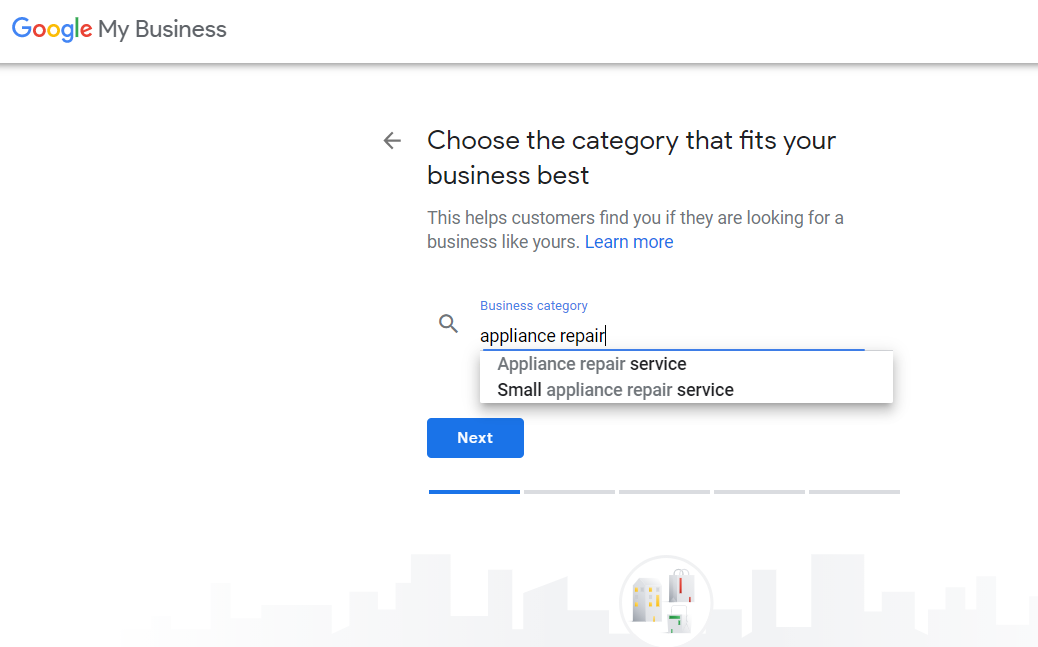
Task: Click the search magnifier icon
Action: [x=448, y=323]
